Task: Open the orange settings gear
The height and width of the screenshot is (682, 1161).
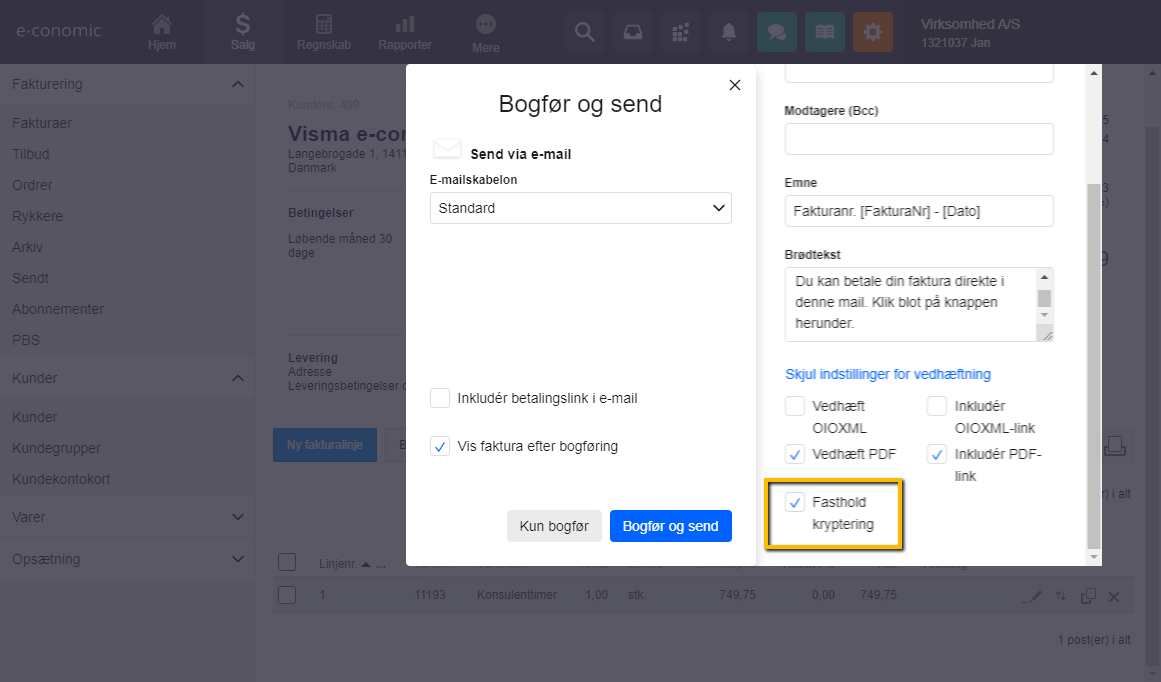Action: (x=873, y=32)
